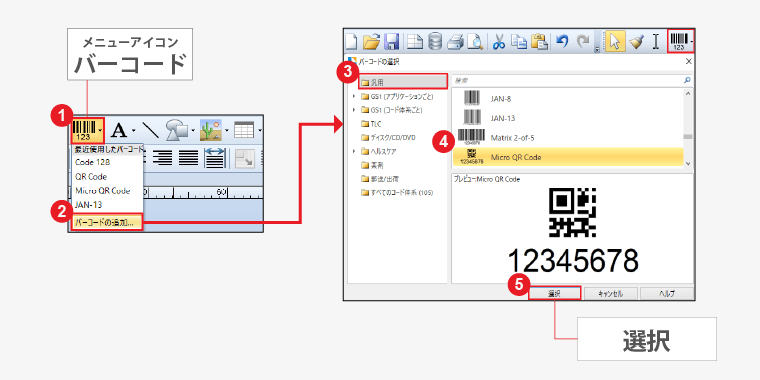The width and height of the screenshot is (760, 380).
Task: Click the stretch-to-width text alignment icon
Action: 214,158
